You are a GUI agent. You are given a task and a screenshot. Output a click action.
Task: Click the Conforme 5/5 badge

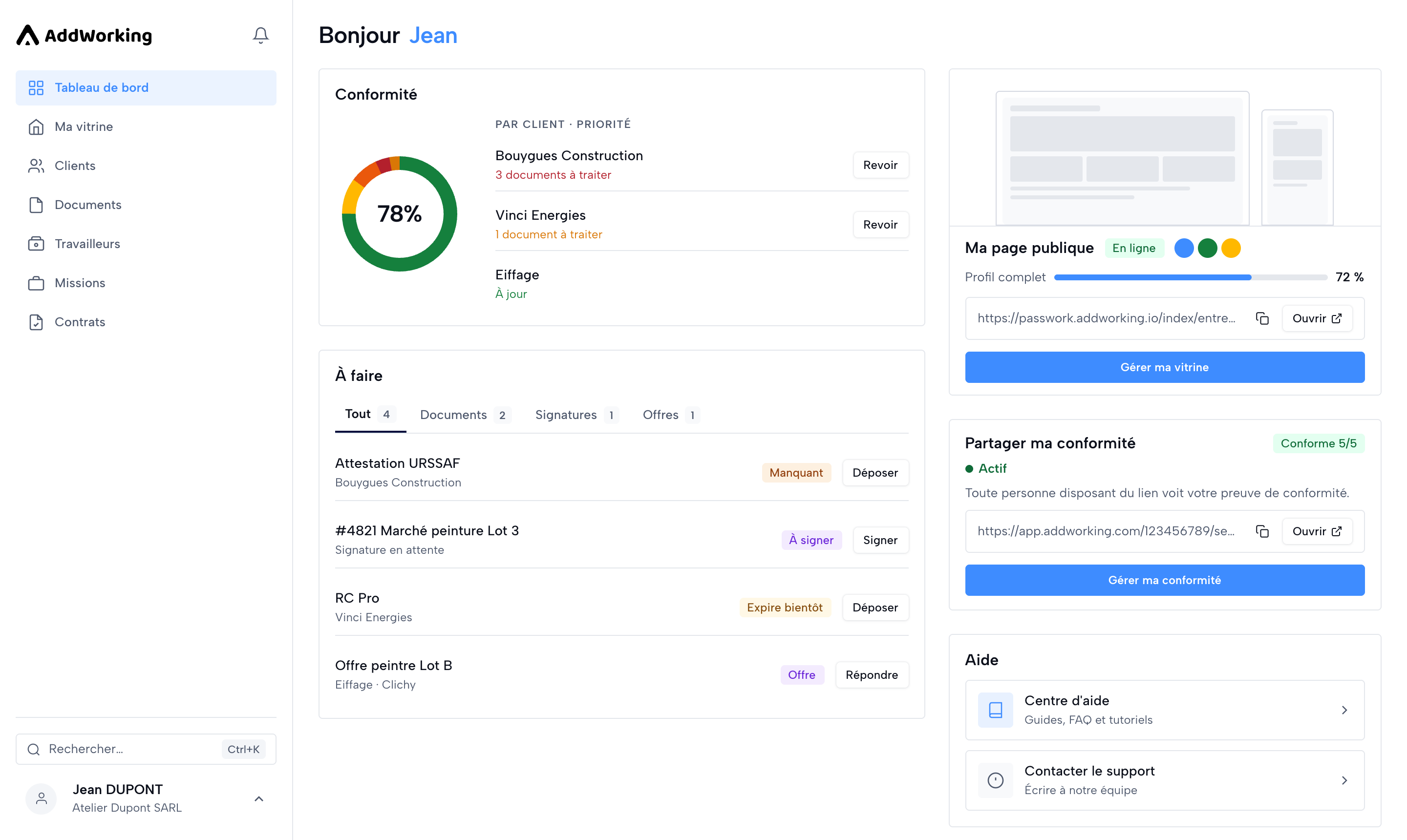(x=1319, y=443)
